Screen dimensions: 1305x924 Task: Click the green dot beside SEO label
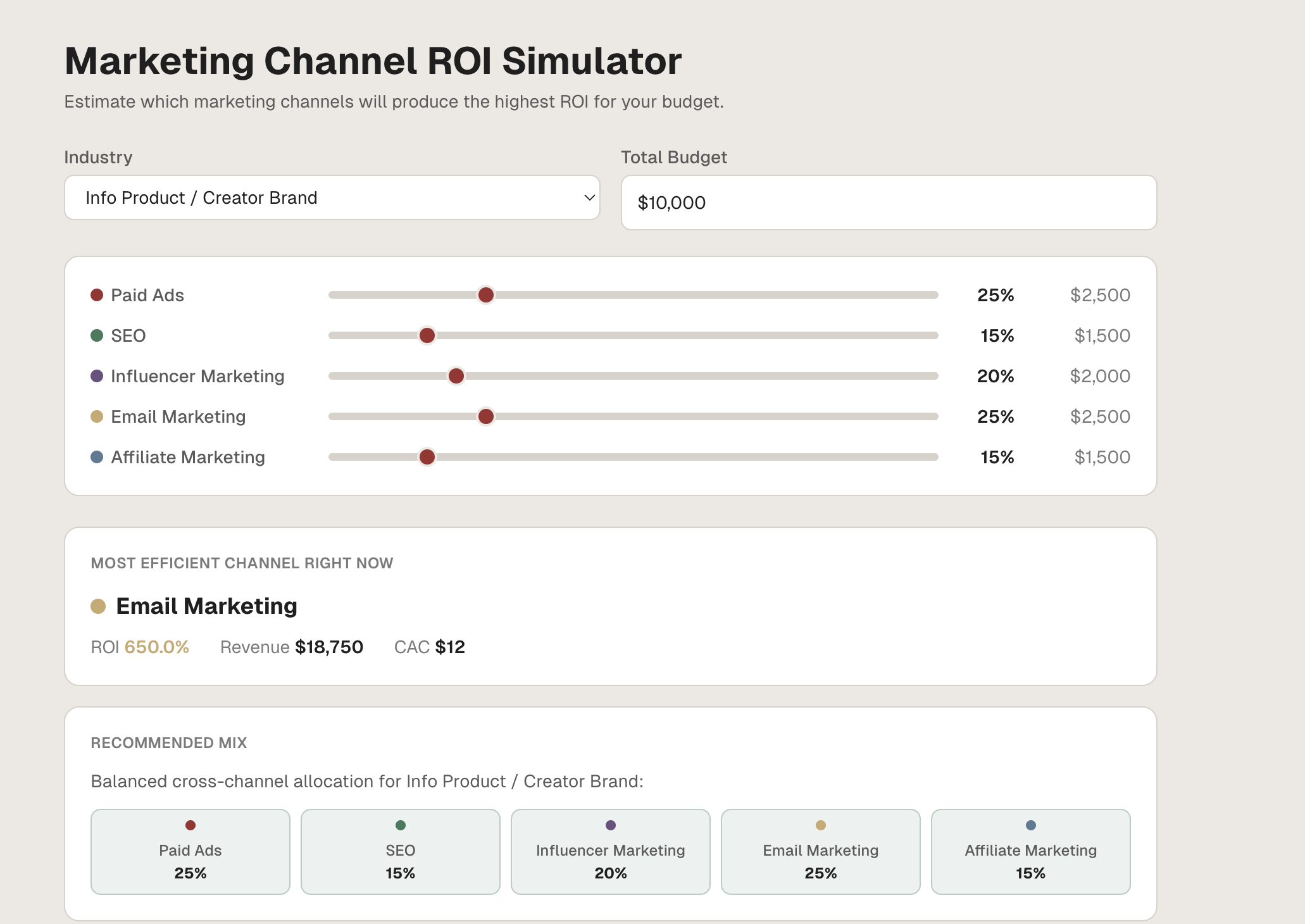[x=97, y=335]
